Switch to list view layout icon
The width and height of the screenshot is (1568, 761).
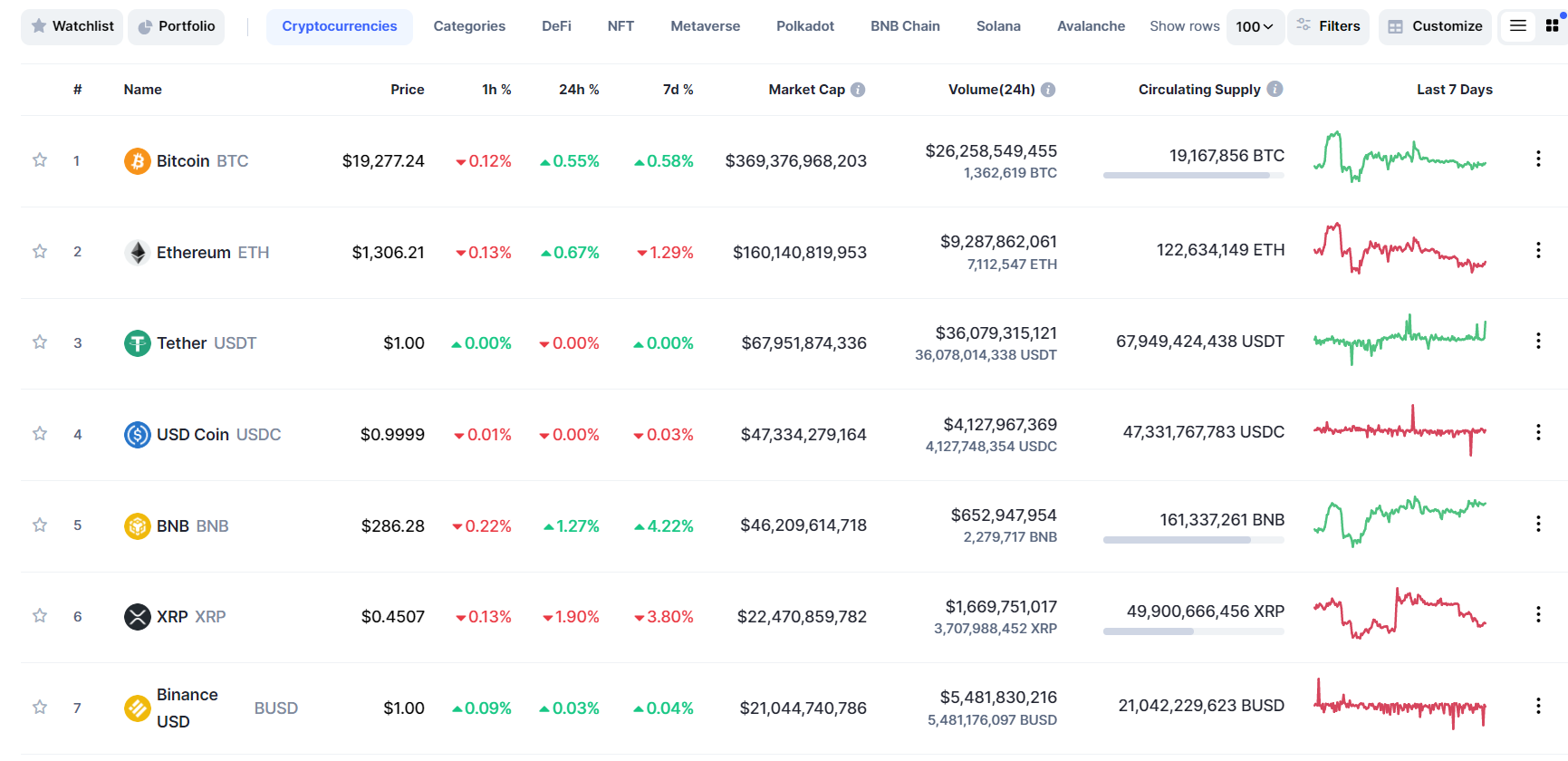(x=1518, y=26)
